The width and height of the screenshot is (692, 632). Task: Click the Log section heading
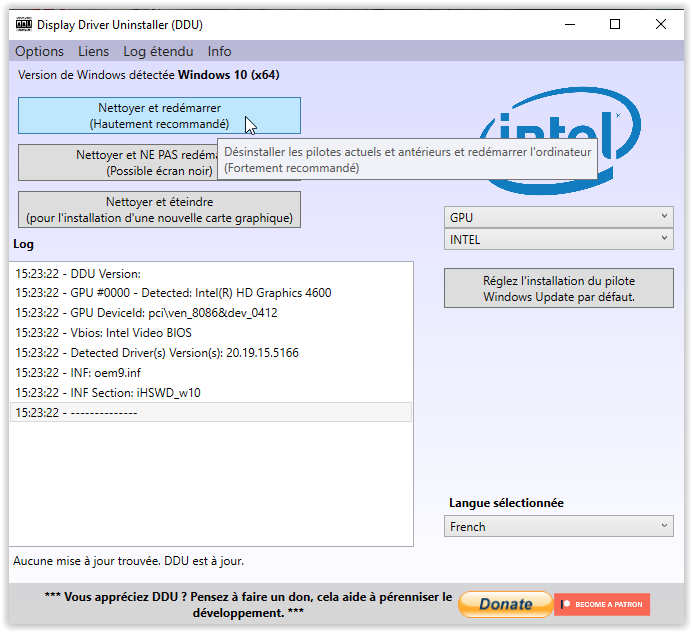(23, 244)
